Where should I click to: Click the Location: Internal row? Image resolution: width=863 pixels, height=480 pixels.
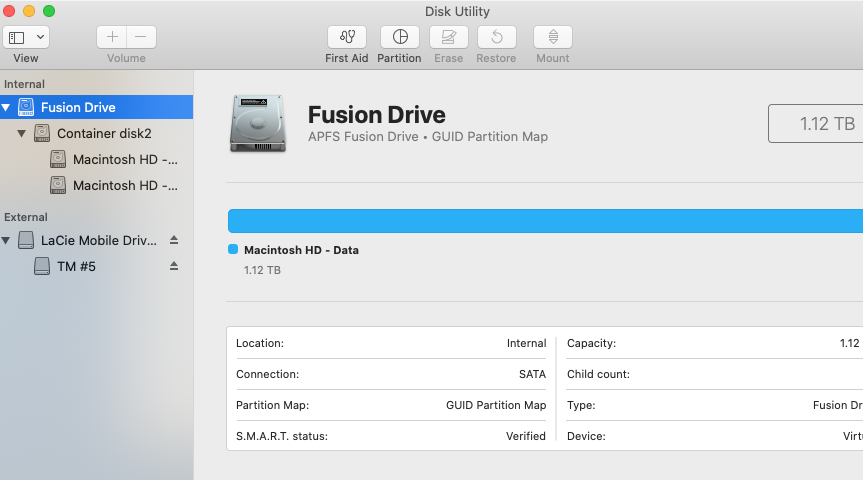point(391,343)
